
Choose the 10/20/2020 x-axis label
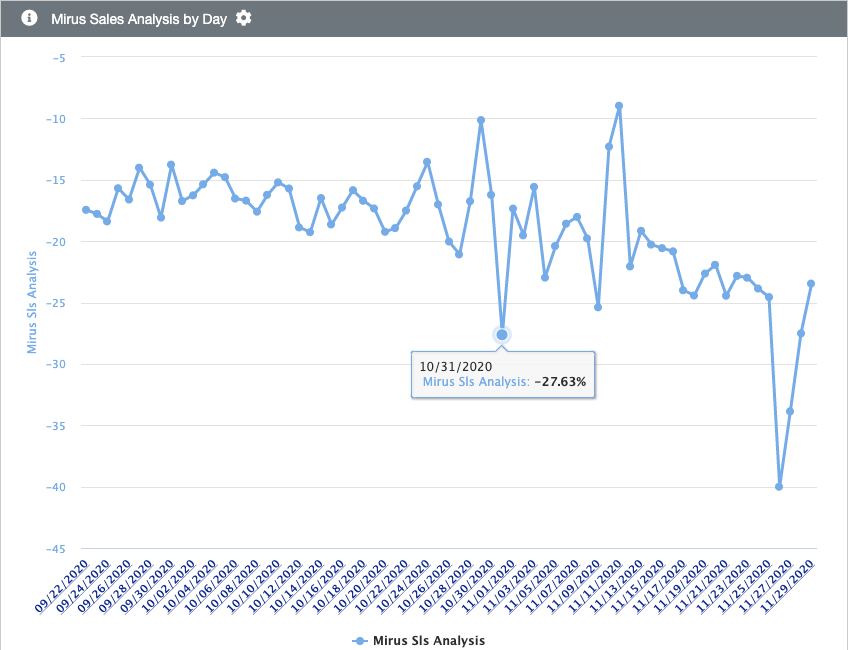[360, 587]
